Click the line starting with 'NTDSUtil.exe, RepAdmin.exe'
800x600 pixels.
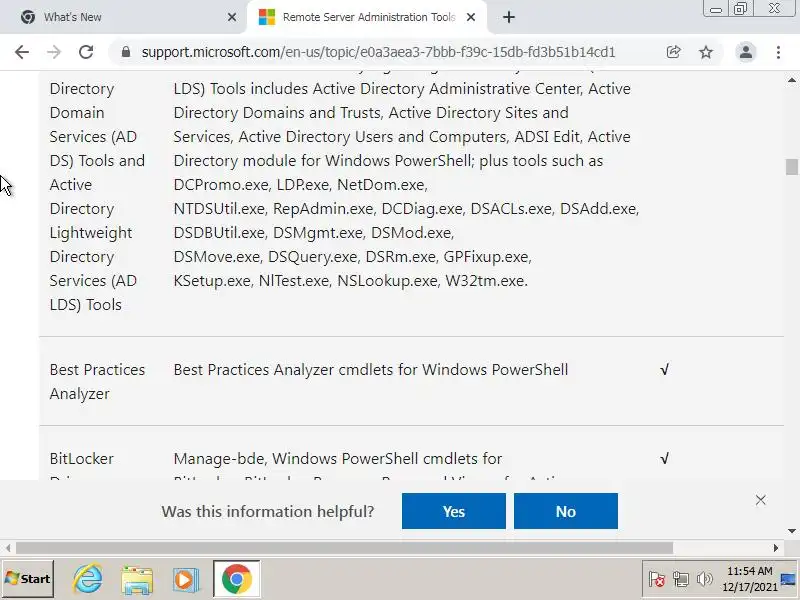406,209
